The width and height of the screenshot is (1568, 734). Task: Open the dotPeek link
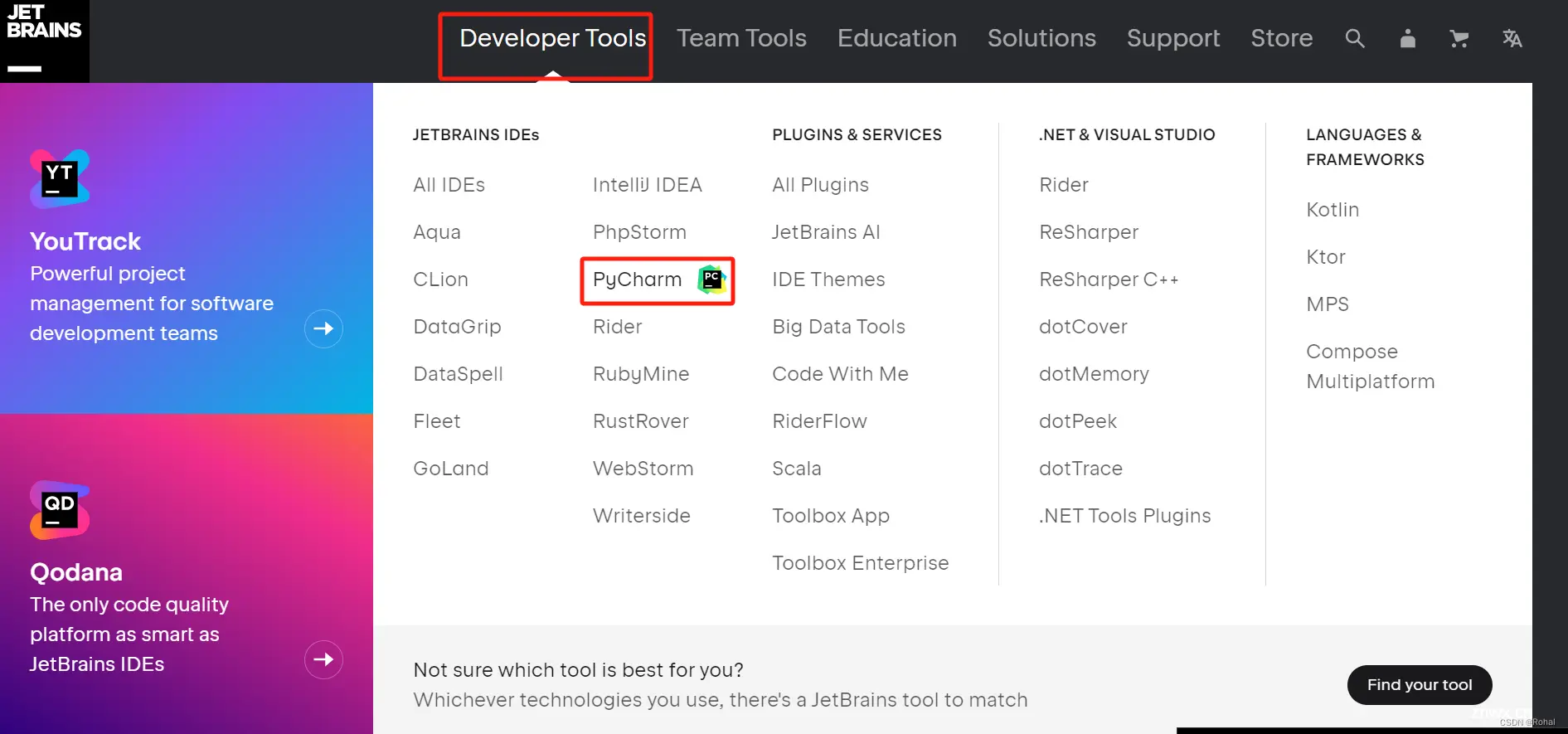(x=1078, y=421)
